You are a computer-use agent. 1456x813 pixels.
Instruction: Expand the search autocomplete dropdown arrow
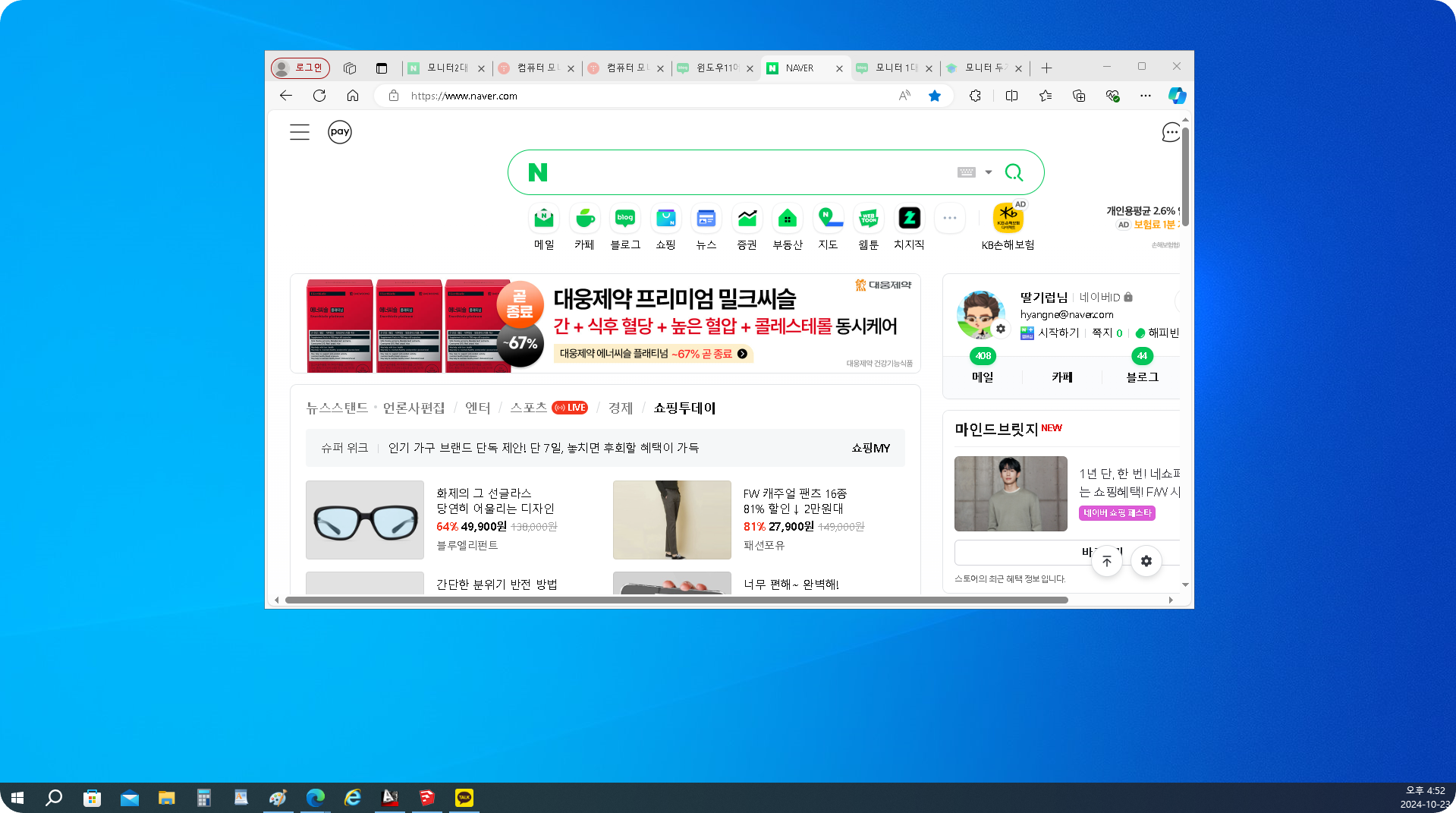click(989, 172)
